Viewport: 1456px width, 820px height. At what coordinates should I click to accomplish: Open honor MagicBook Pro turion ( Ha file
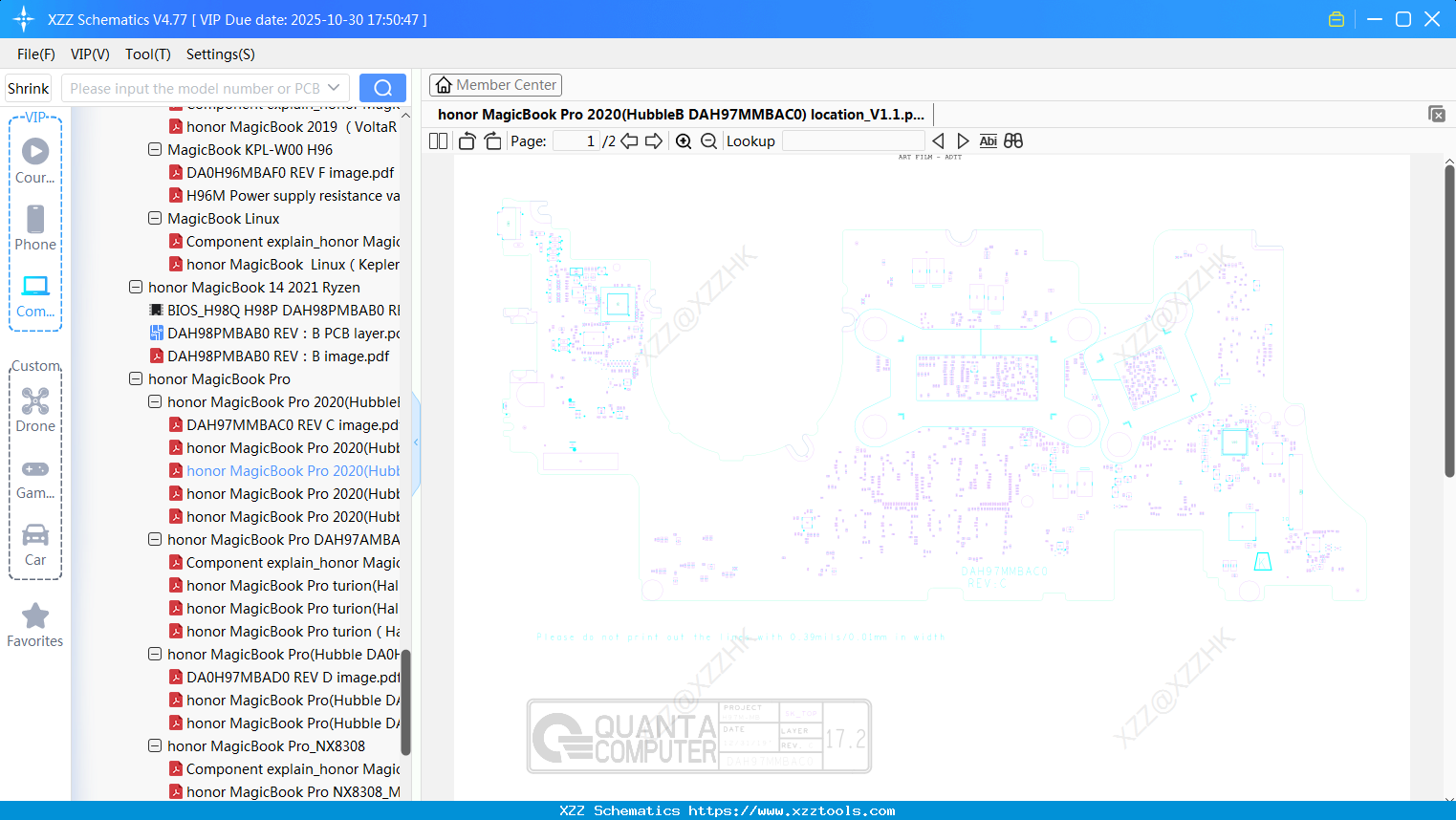coord(284,631)
